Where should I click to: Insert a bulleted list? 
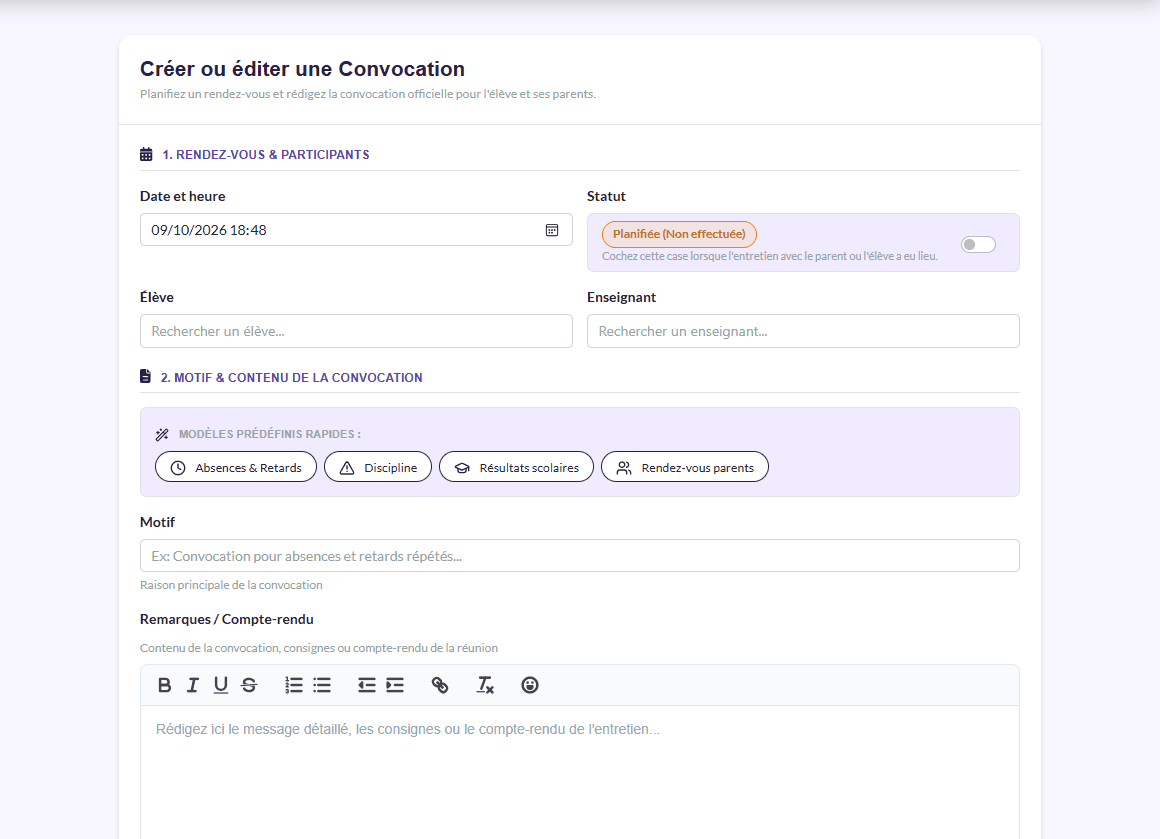322,685
